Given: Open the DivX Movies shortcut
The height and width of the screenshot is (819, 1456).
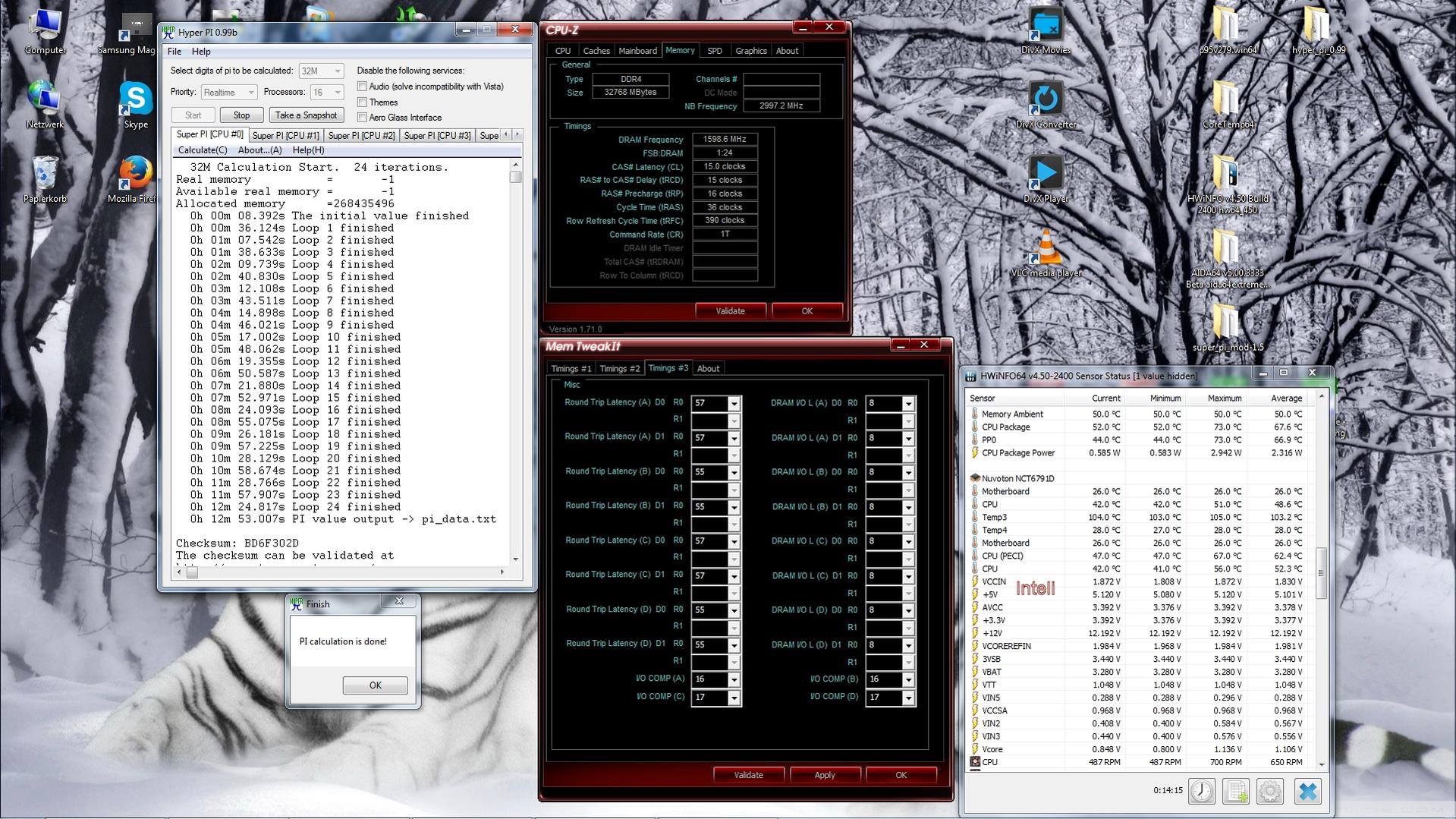Looking at the screenshot, I should pos(1046,30).
